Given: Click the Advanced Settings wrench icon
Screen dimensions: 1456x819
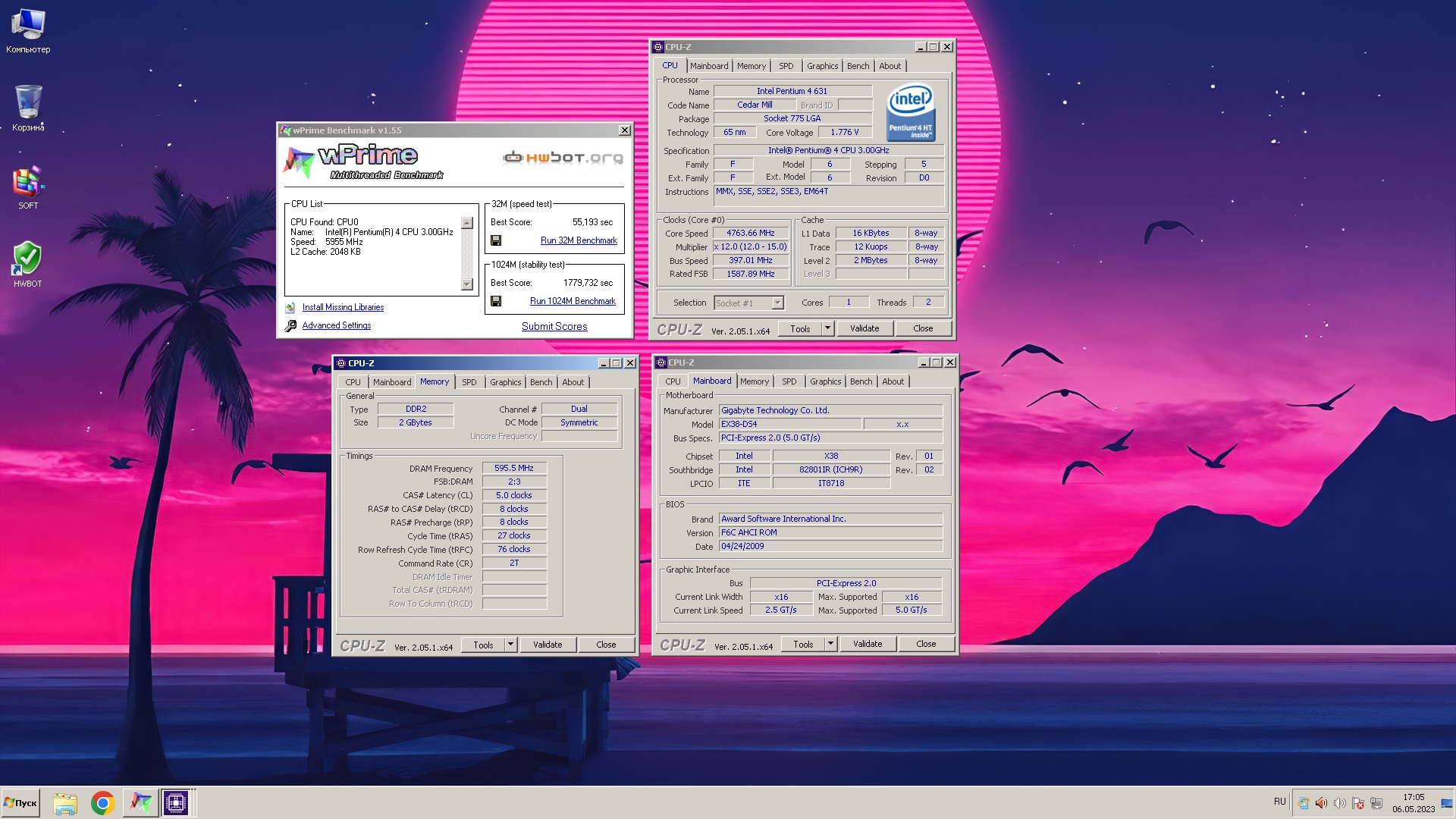Looking at the screenshot, I should coord(290,325).
